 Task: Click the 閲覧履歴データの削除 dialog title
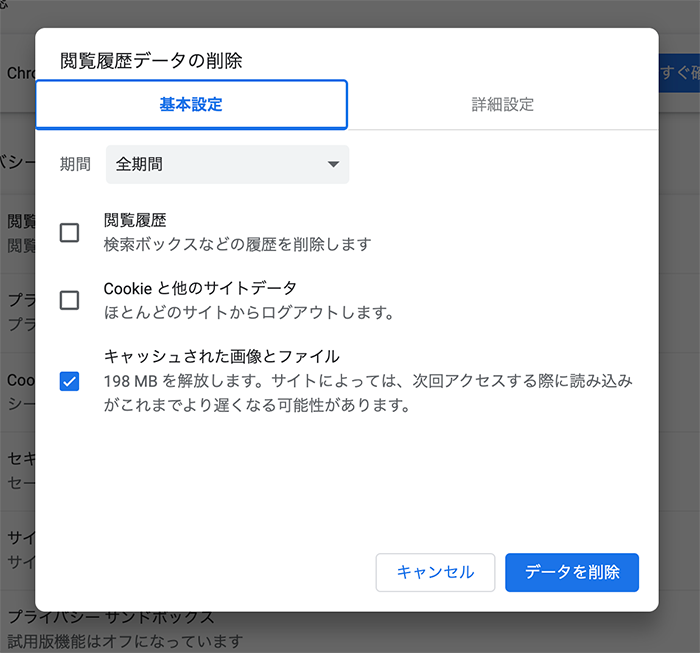pos(151,61)
